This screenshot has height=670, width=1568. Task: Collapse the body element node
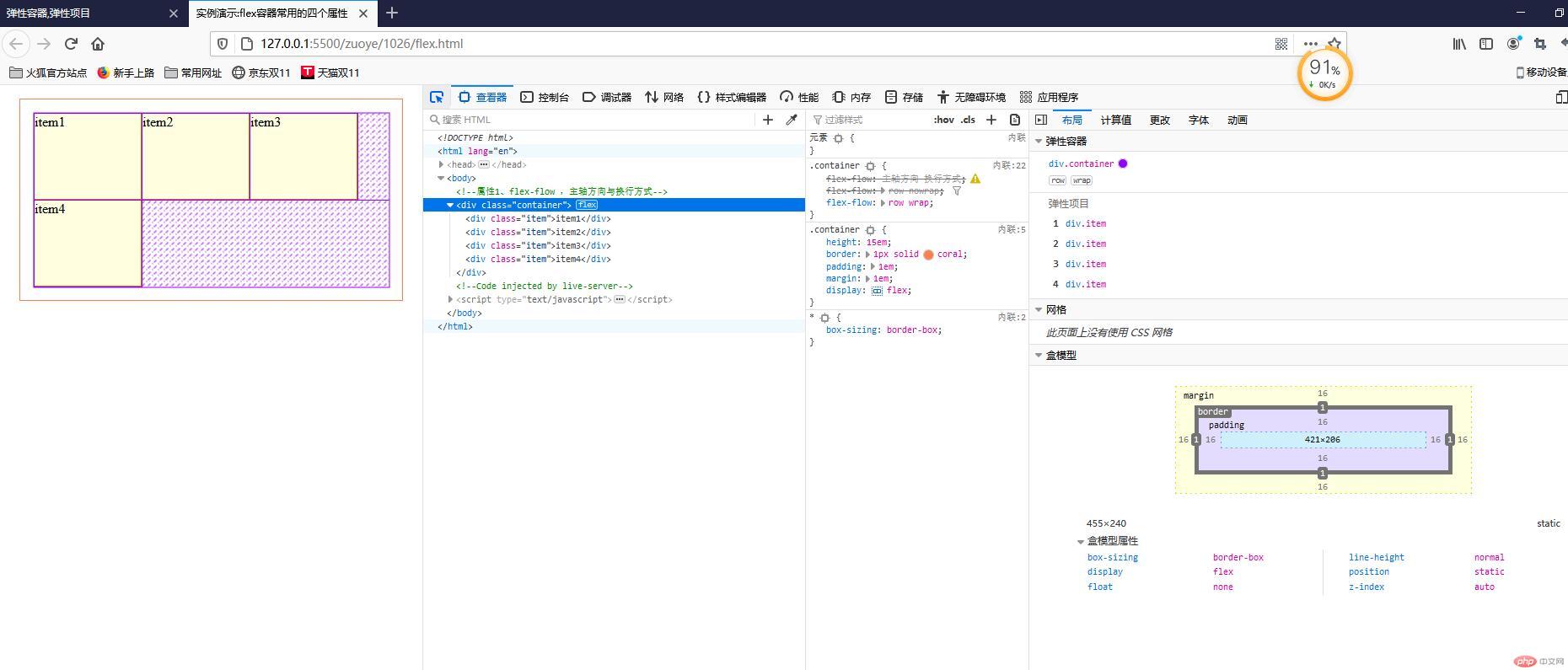click(441, 178)
